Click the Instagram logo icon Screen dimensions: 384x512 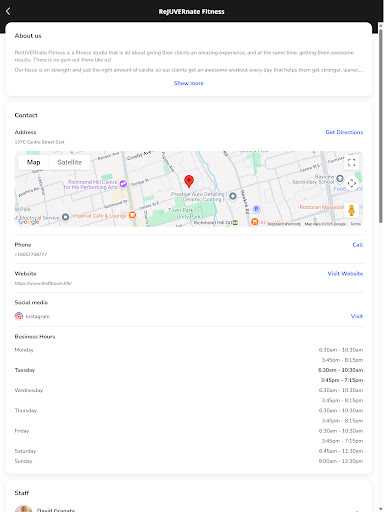19,316
